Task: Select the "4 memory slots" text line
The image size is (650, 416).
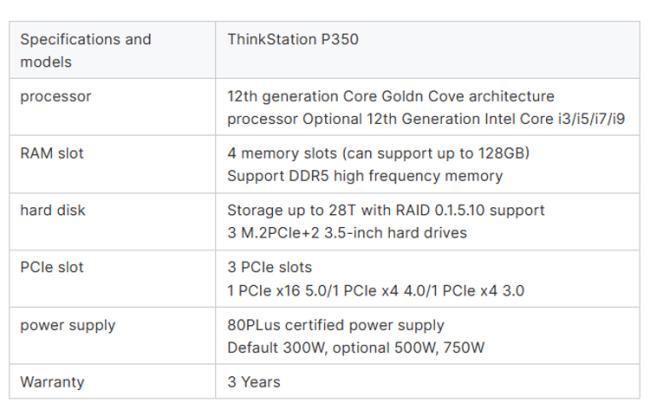Action: (x=378, y=153)
